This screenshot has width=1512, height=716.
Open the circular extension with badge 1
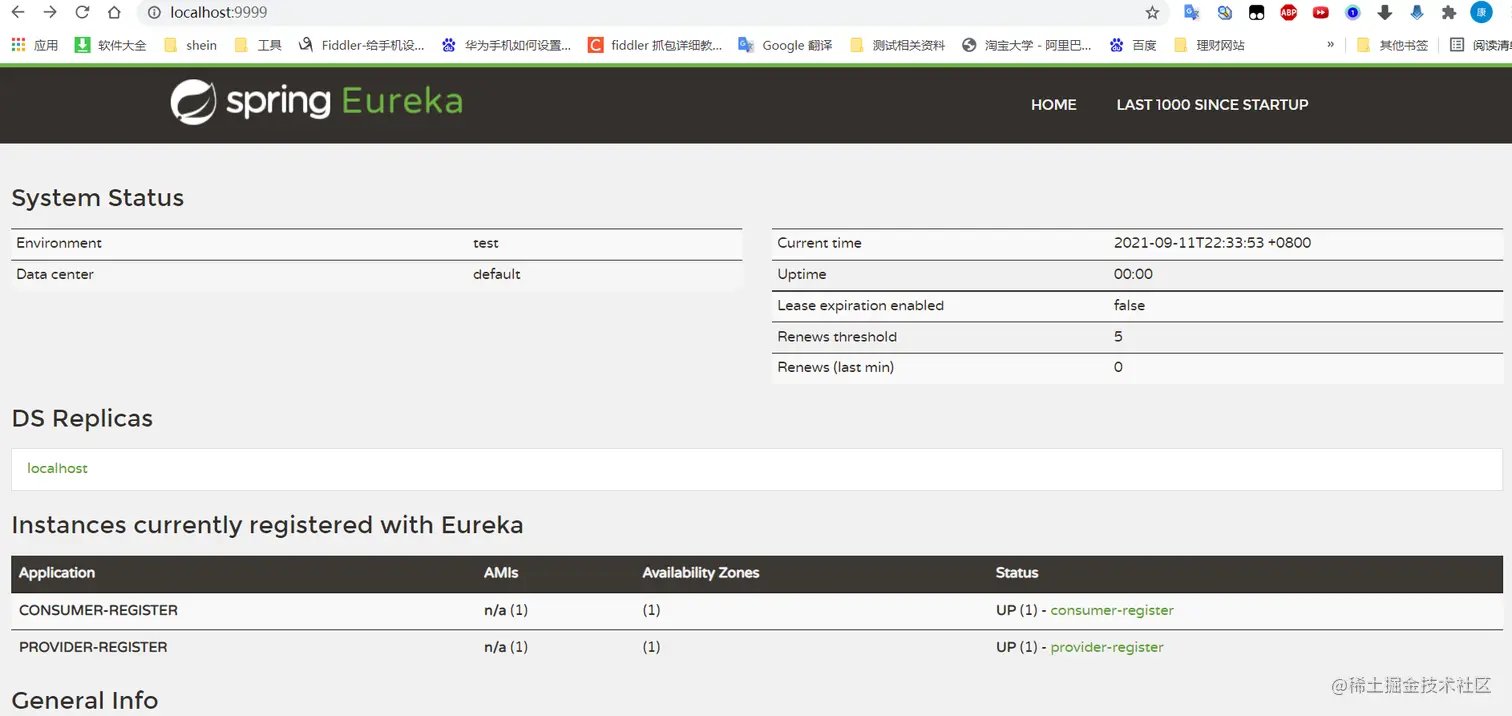[1352, 13]
